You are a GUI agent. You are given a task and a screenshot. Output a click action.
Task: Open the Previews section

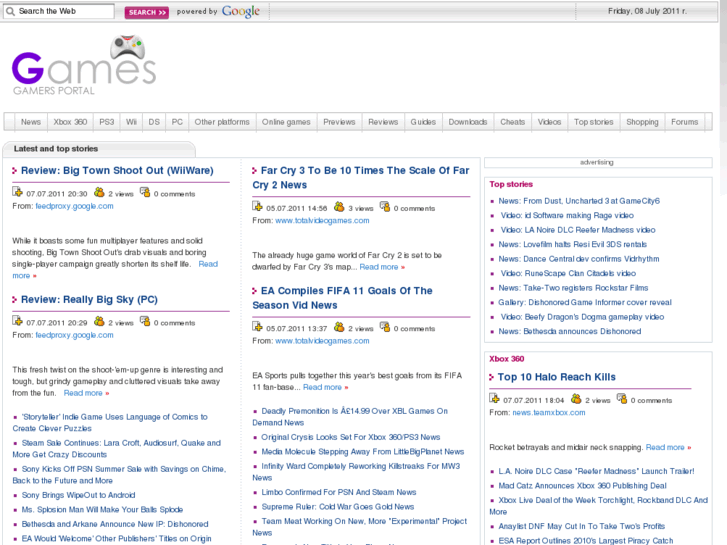(x=339, y=122)
